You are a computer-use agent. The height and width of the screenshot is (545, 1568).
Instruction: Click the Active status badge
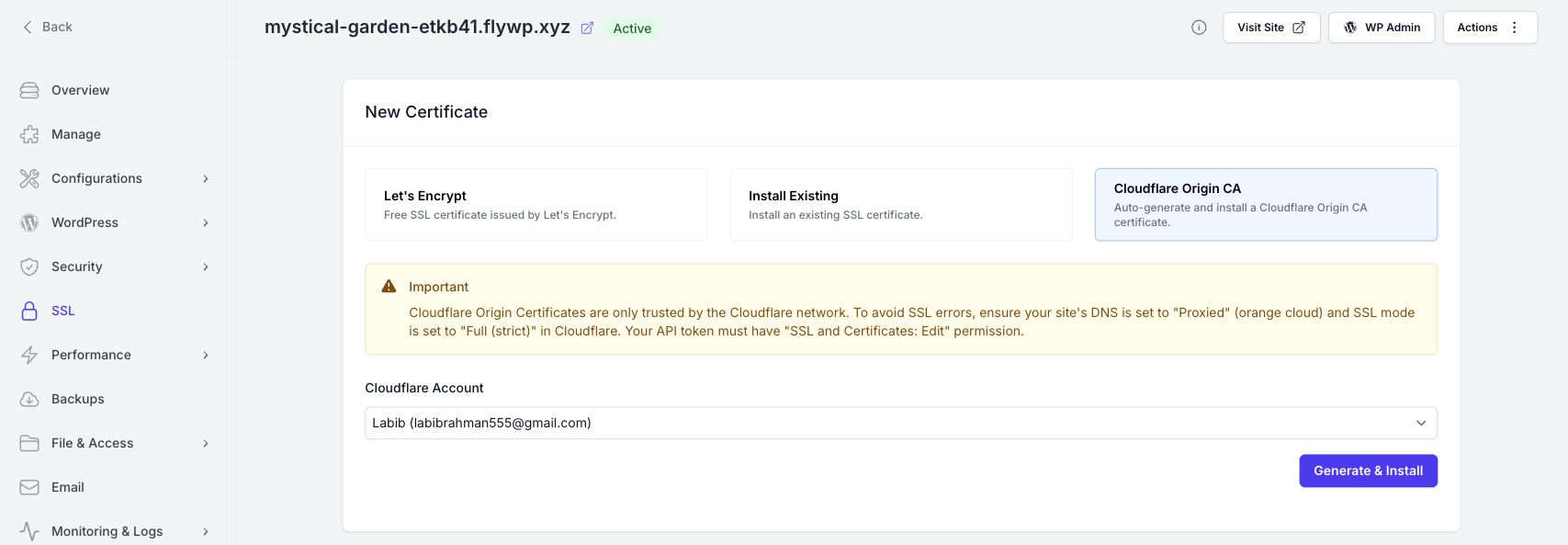point(632,28)
